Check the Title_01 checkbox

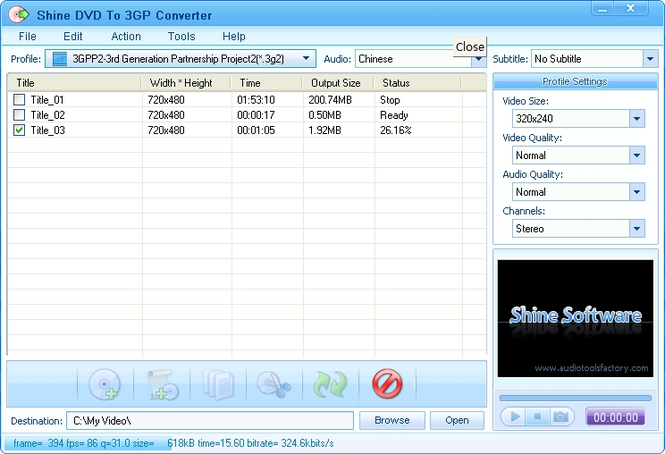[x=19, y=100]
